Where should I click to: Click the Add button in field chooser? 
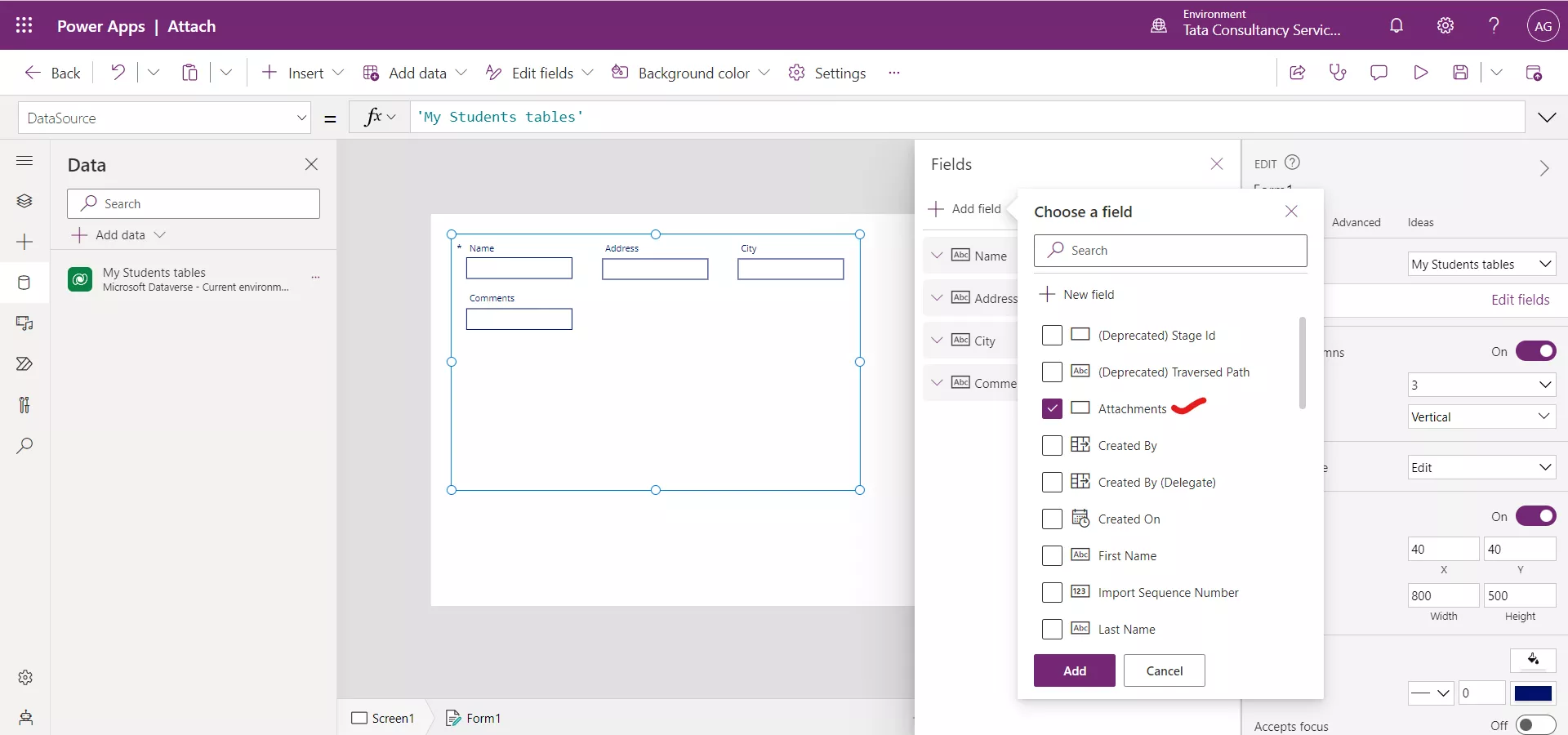tap(1074, 670)
